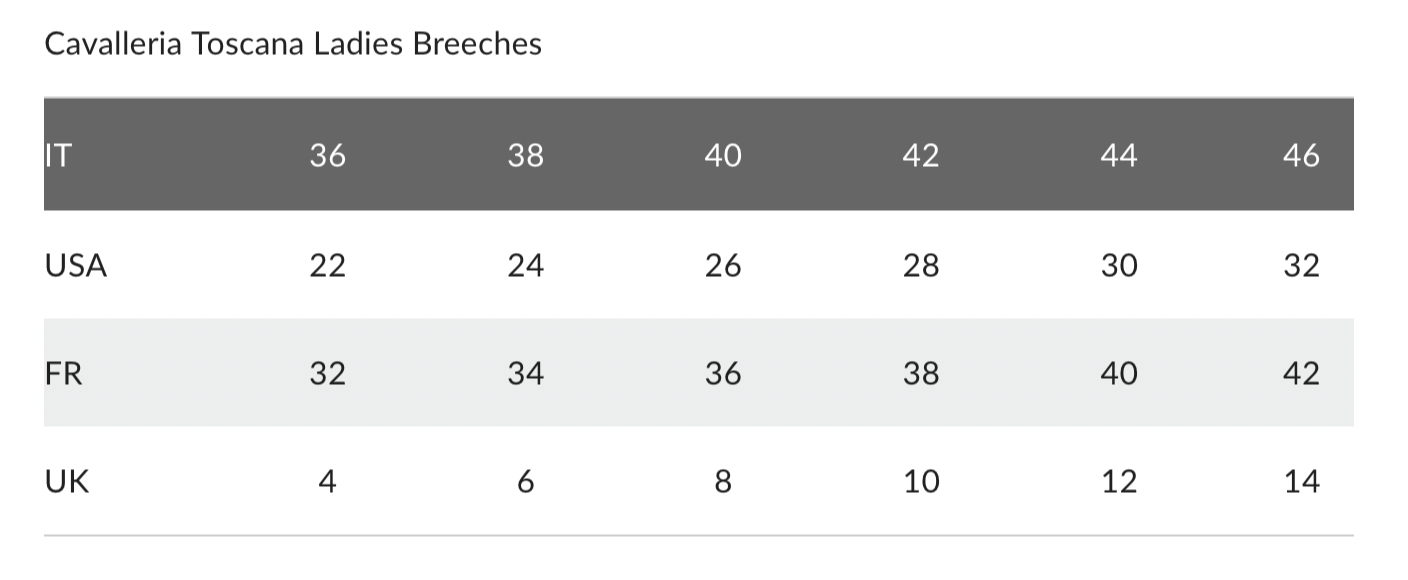1408x580 pixels.
Task: Click USA size 30 cell
Action: [1118, 266]
